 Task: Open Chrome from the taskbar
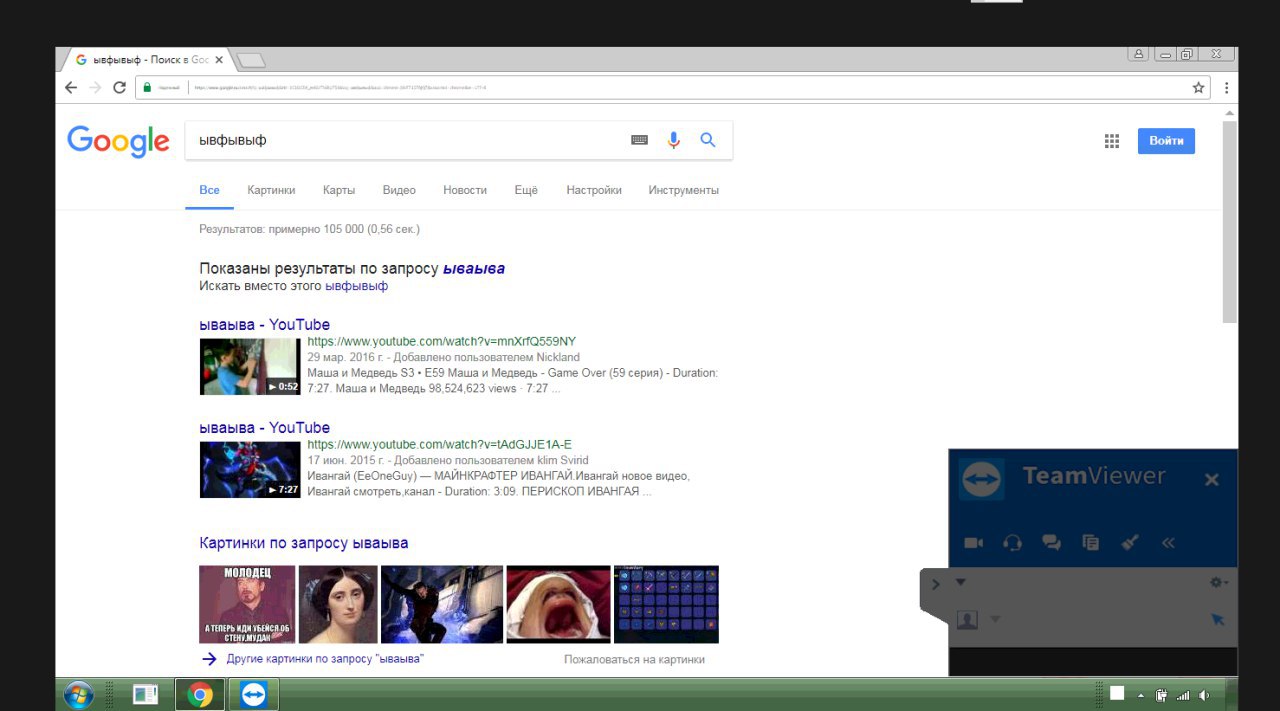tap(200, 694)
